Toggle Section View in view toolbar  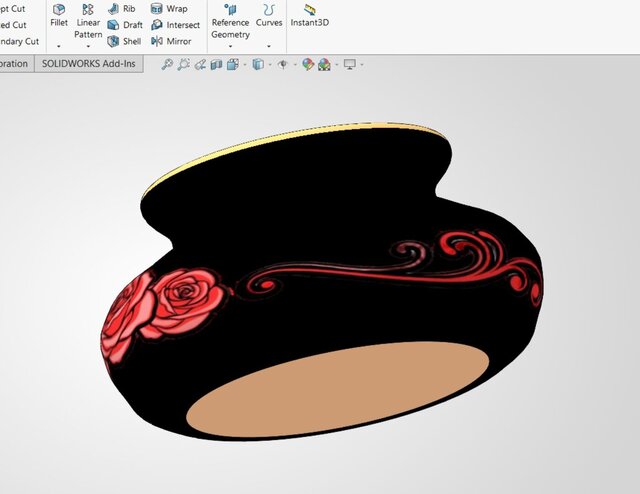[x=216, y=64]
